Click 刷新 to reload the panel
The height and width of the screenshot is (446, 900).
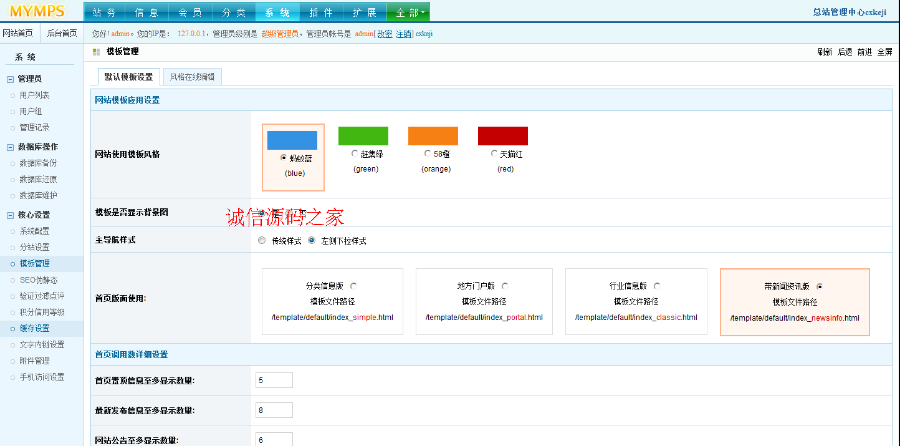tap(824, 52)
